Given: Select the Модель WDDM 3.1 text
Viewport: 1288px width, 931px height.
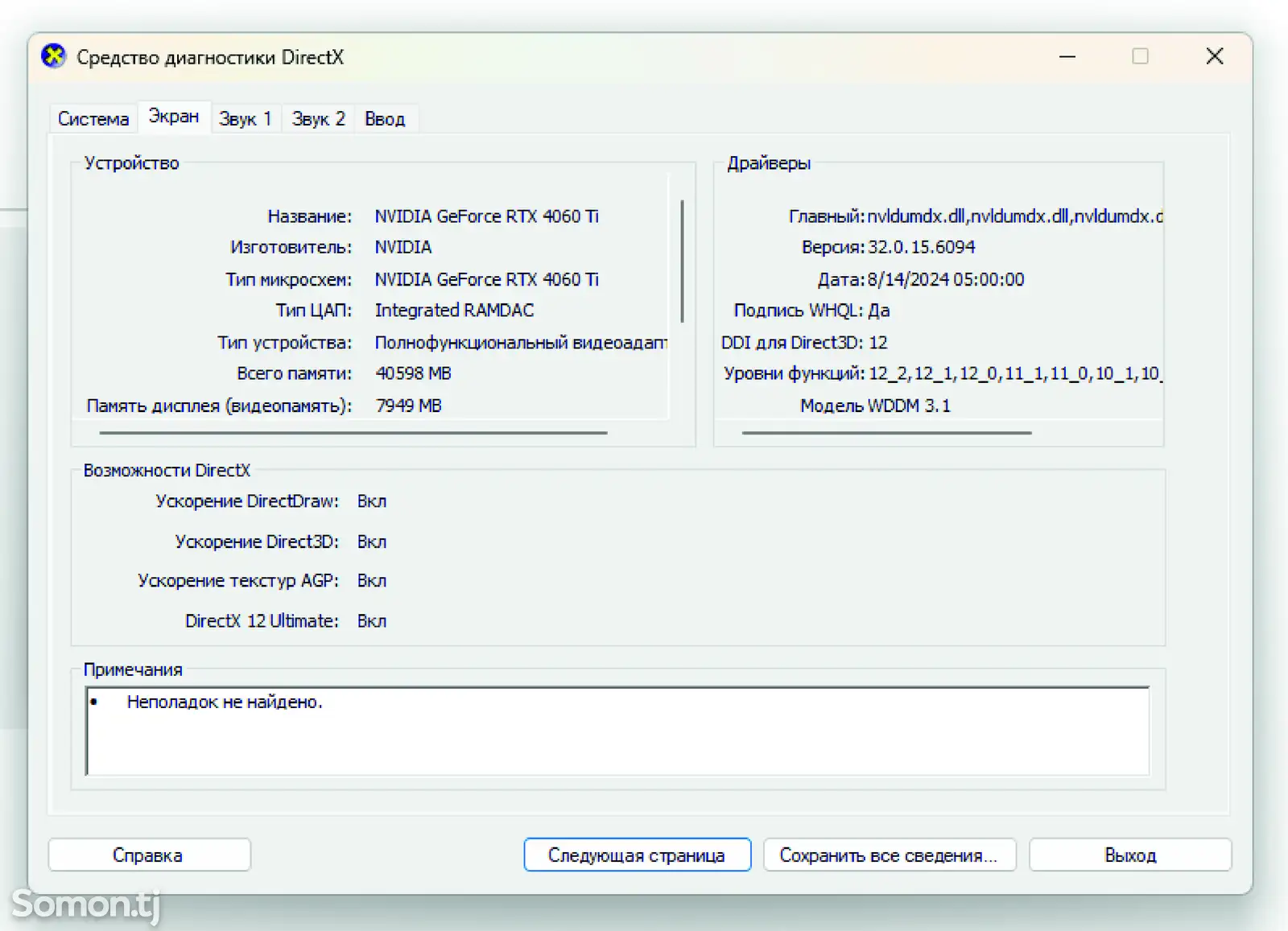Looking at the screenshot, I should click(x=875, y=406).
